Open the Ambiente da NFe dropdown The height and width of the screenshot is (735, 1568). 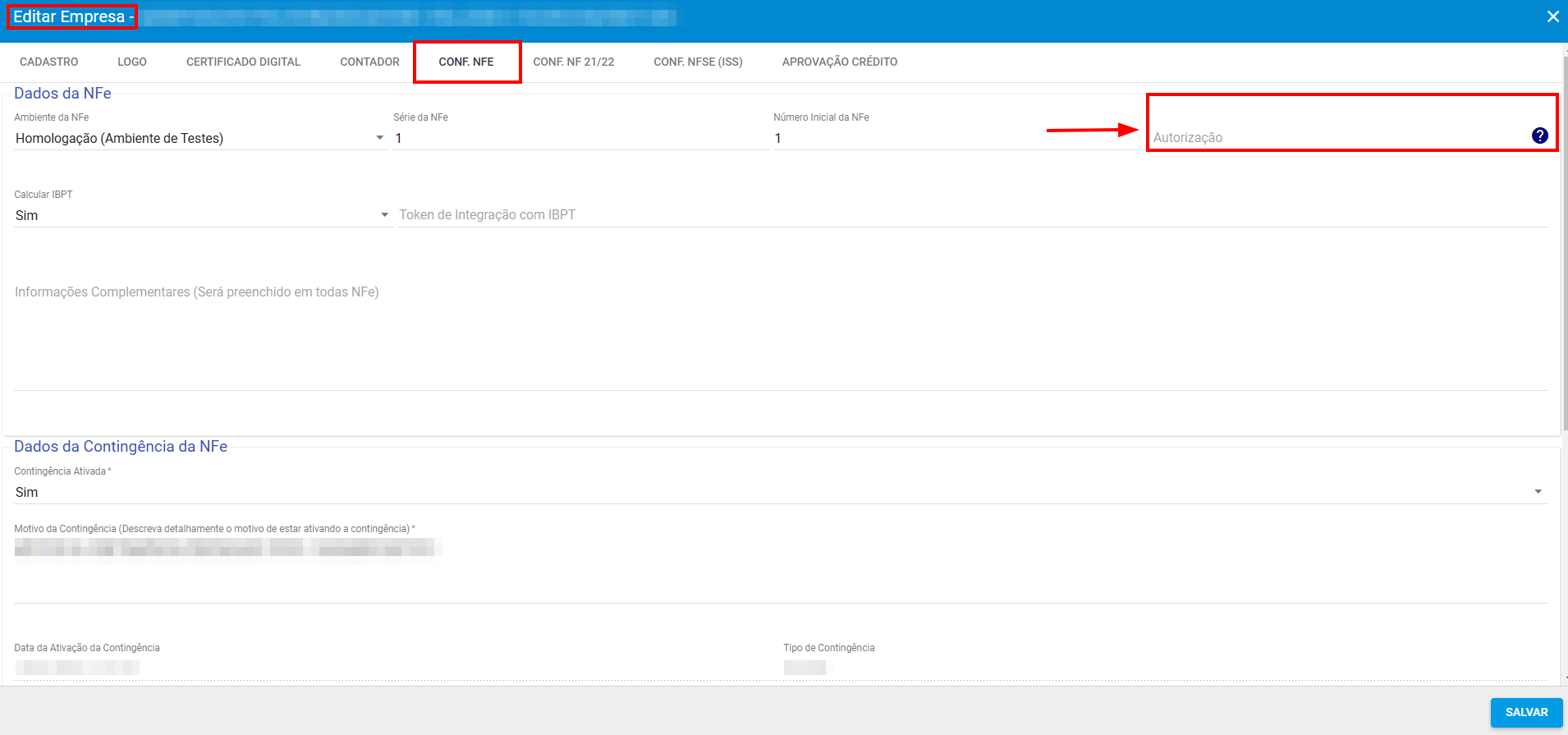200,138
